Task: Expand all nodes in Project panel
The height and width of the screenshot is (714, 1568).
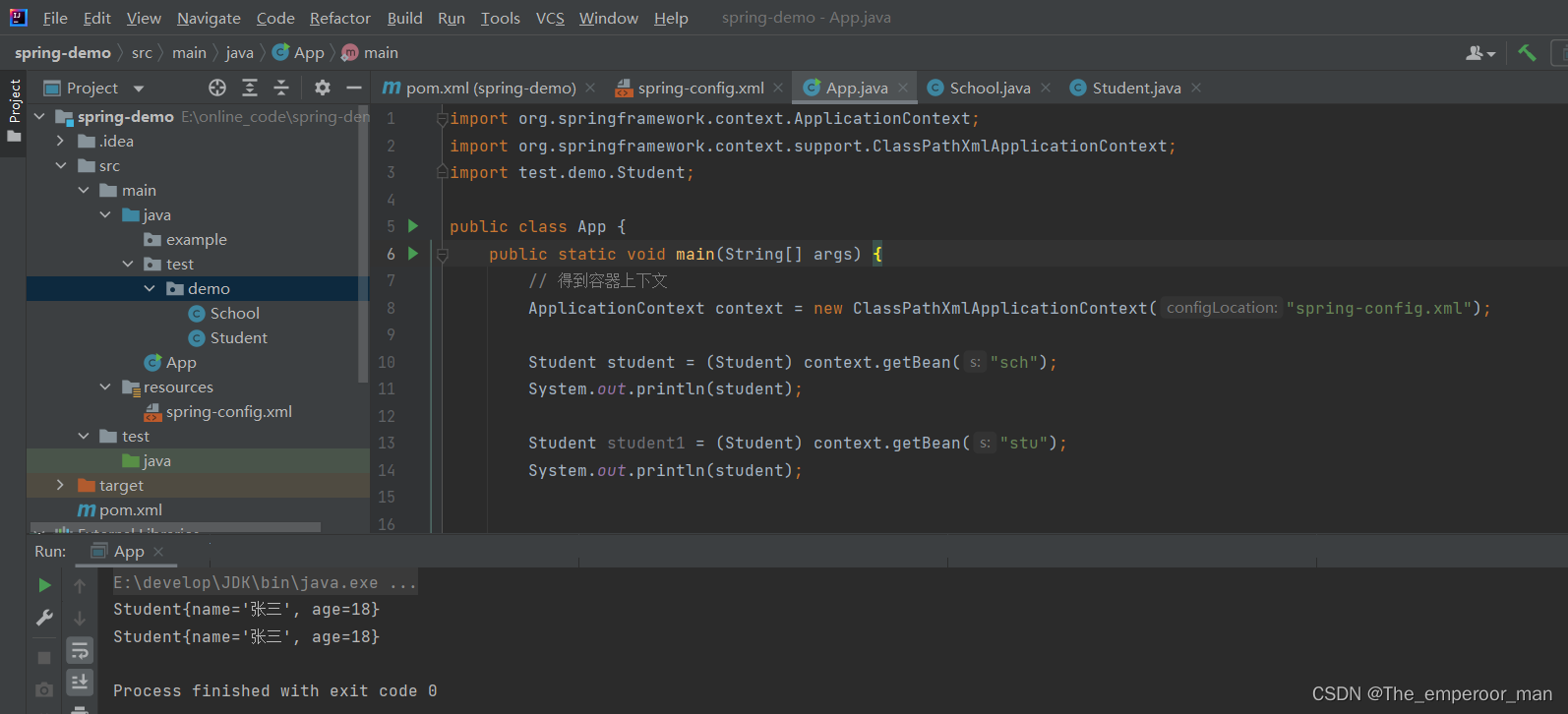Action: click(x=250, y=88)
